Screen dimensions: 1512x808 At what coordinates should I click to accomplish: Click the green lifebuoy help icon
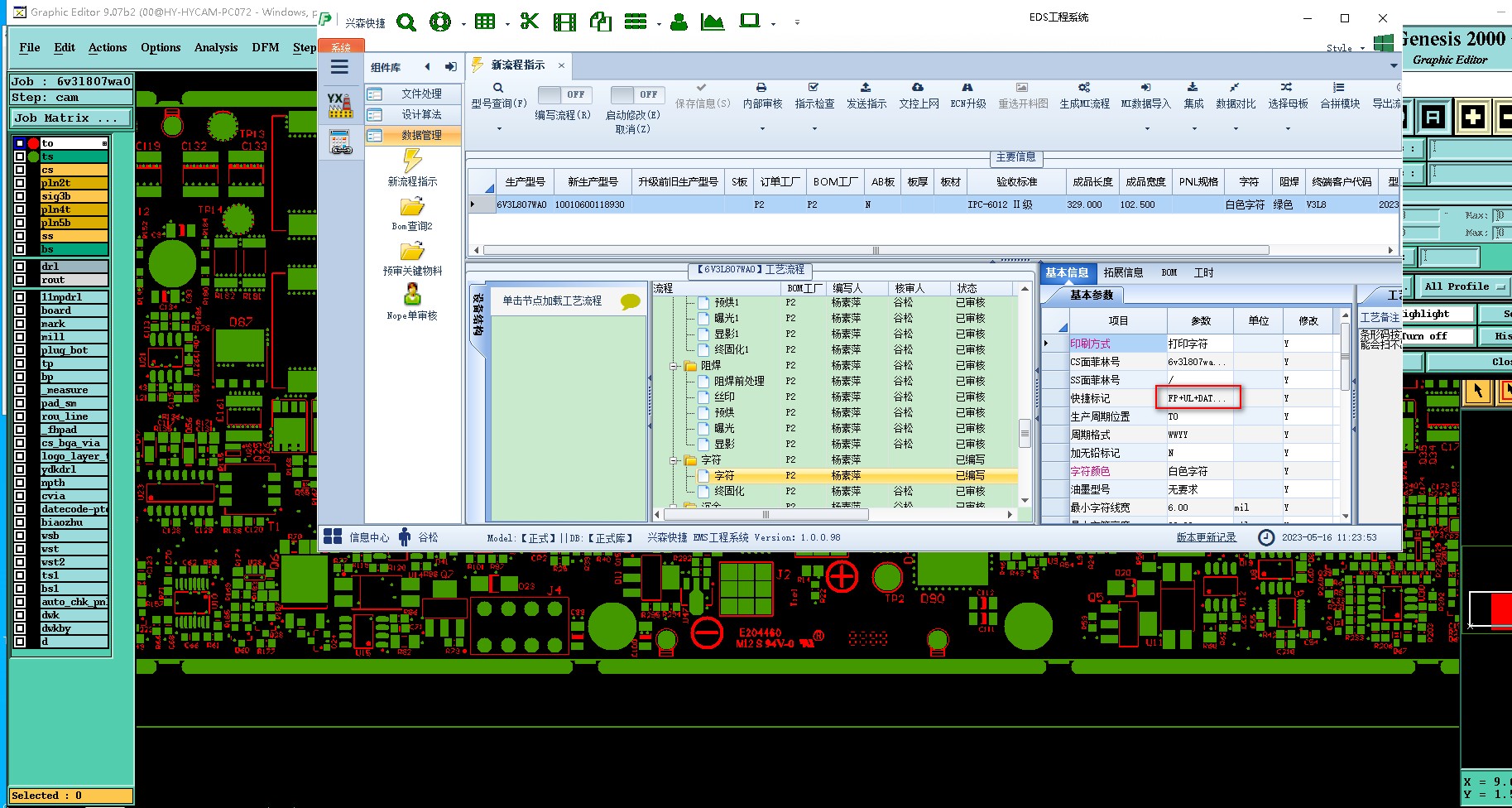coord(440,22)
